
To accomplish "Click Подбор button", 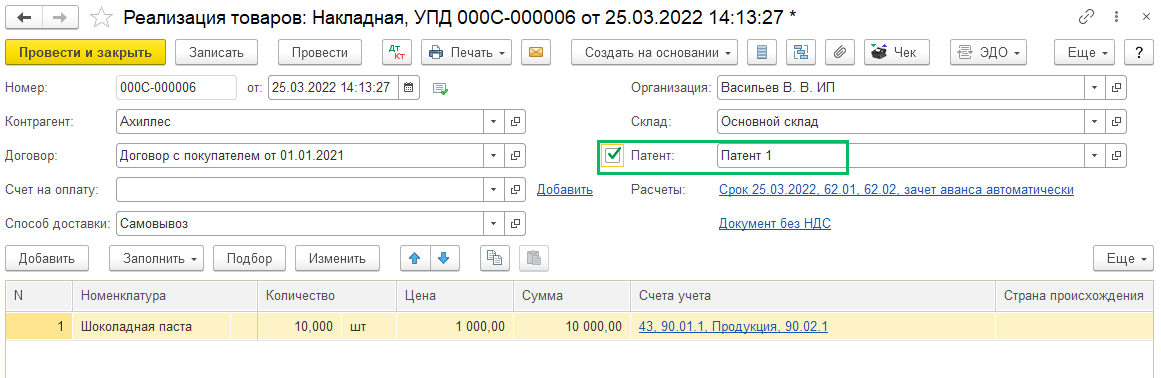I will coord(250,258).
